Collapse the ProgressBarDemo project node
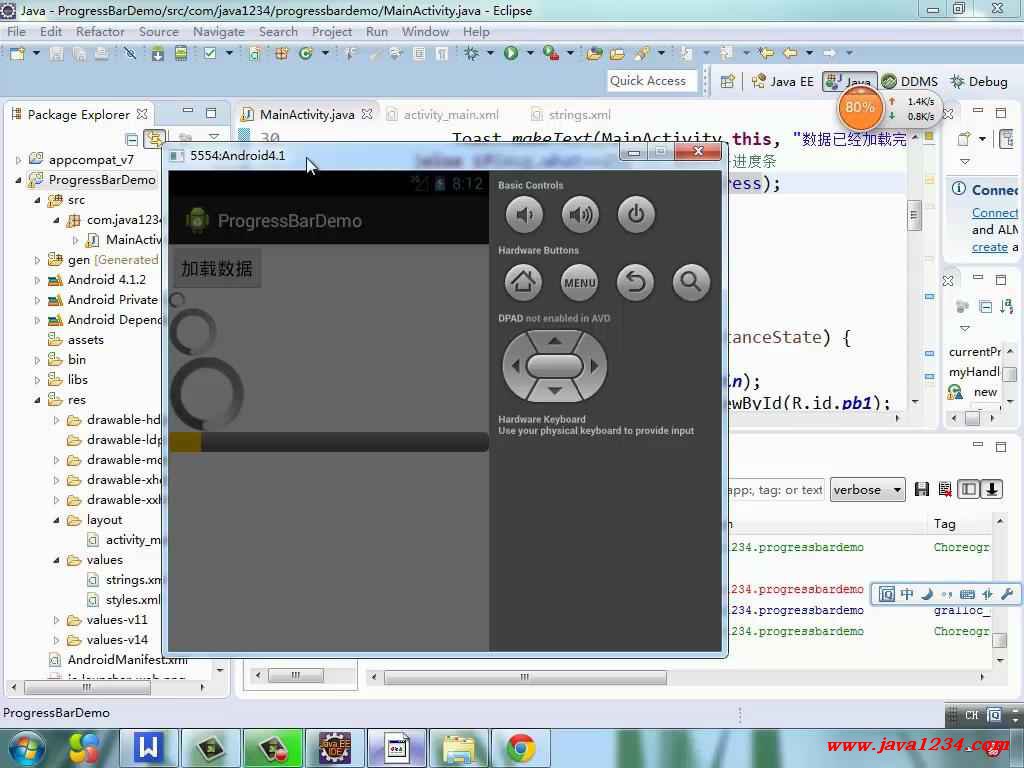This screenshot has height=768, width=1024. (x=18, y=180)
